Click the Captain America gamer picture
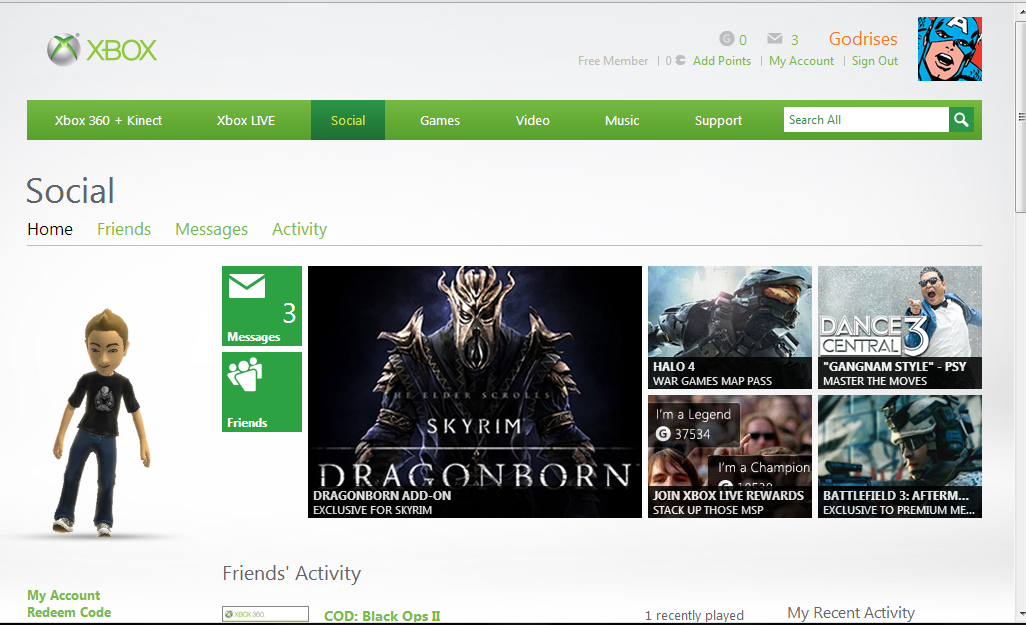Screen dimensions: 1026x625 [x=949, y=49]
